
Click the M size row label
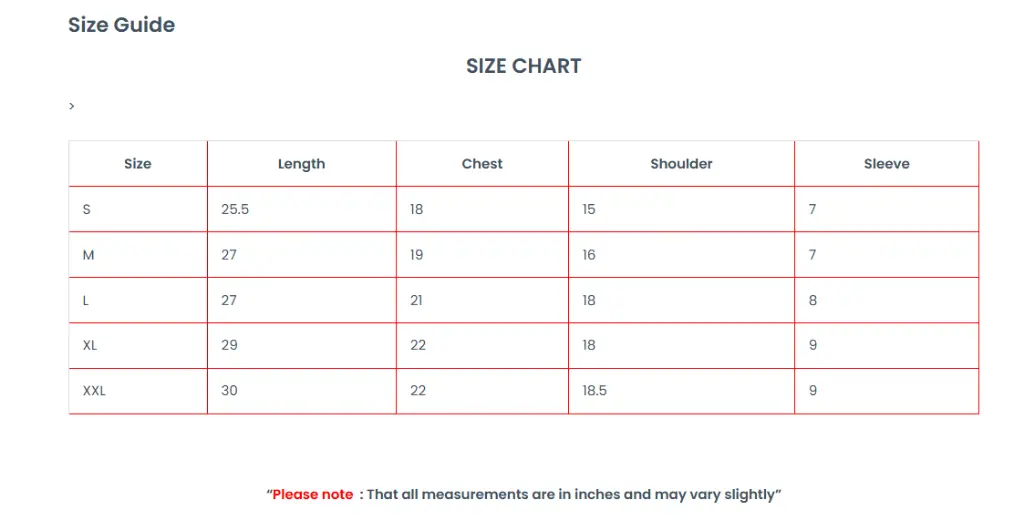click(88, 255)
